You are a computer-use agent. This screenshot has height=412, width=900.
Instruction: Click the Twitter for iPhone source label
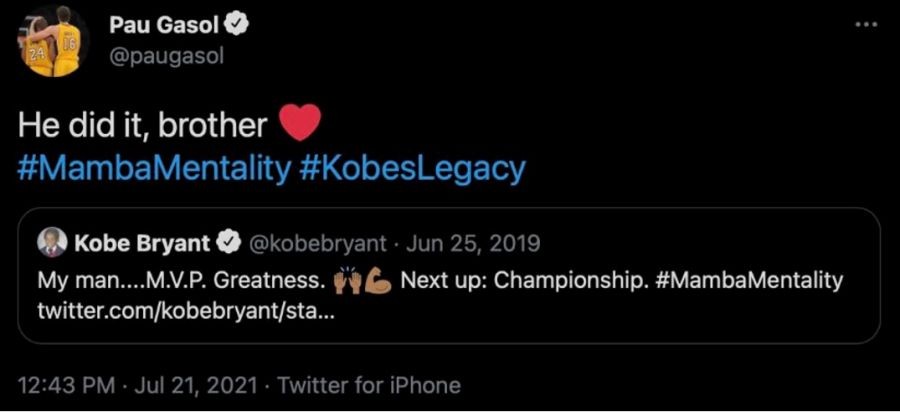point(368,384)
